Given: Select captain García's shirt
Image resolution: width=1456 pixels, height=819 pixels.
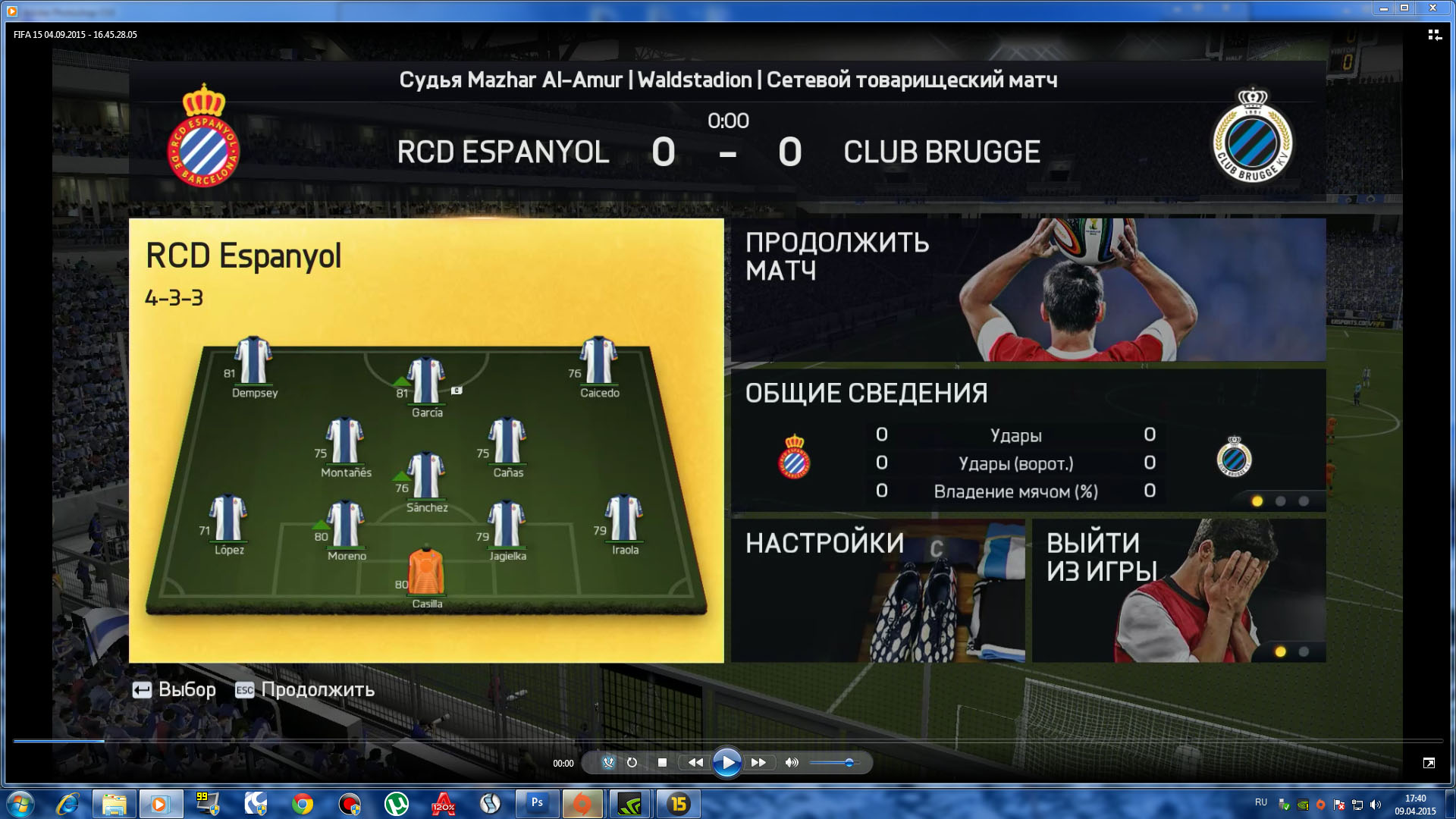Looking at the screenshot, I should pos(425,379).
